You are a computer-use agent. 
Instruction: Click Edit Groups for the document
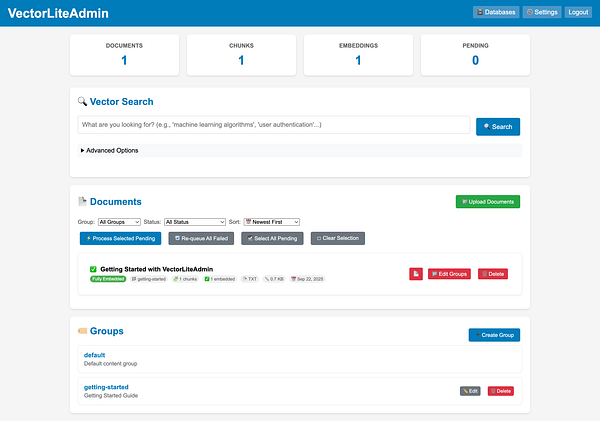point(449,274)
